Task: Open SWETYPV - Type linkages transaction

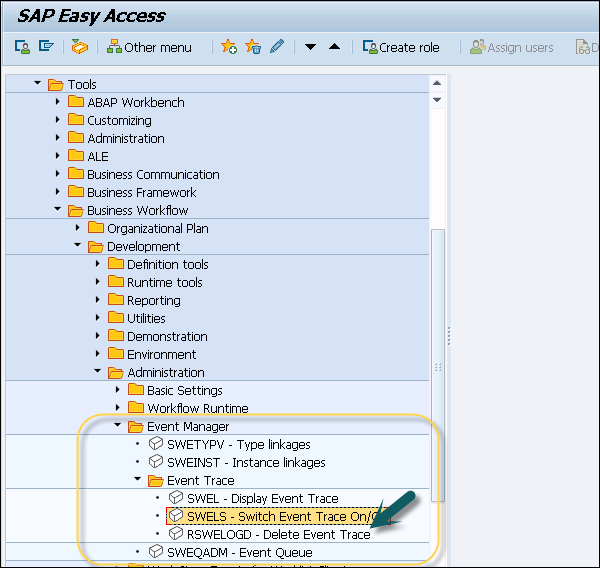Action: tap(238, 444)
